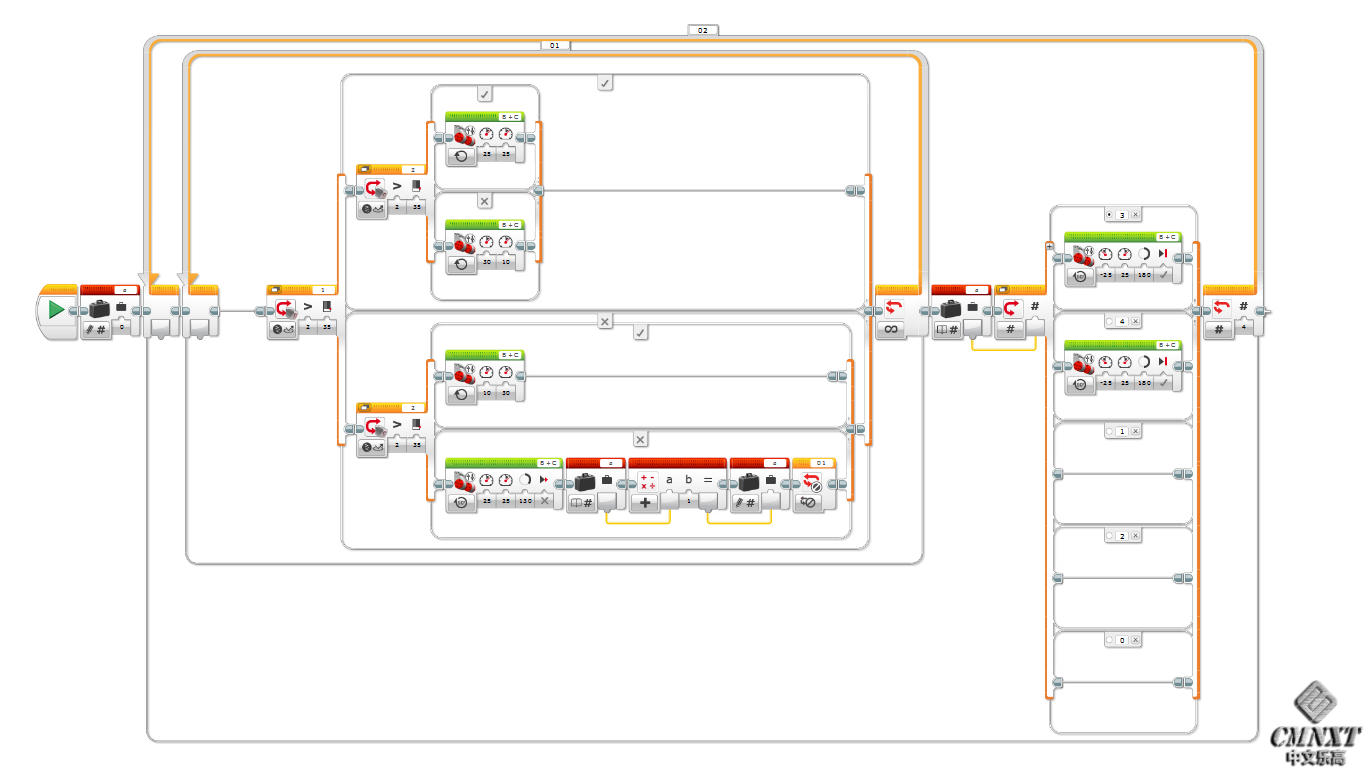Select the lower port 2 Switch block icon
Viewport: 1370px width, 775px height.
(376, 426)
